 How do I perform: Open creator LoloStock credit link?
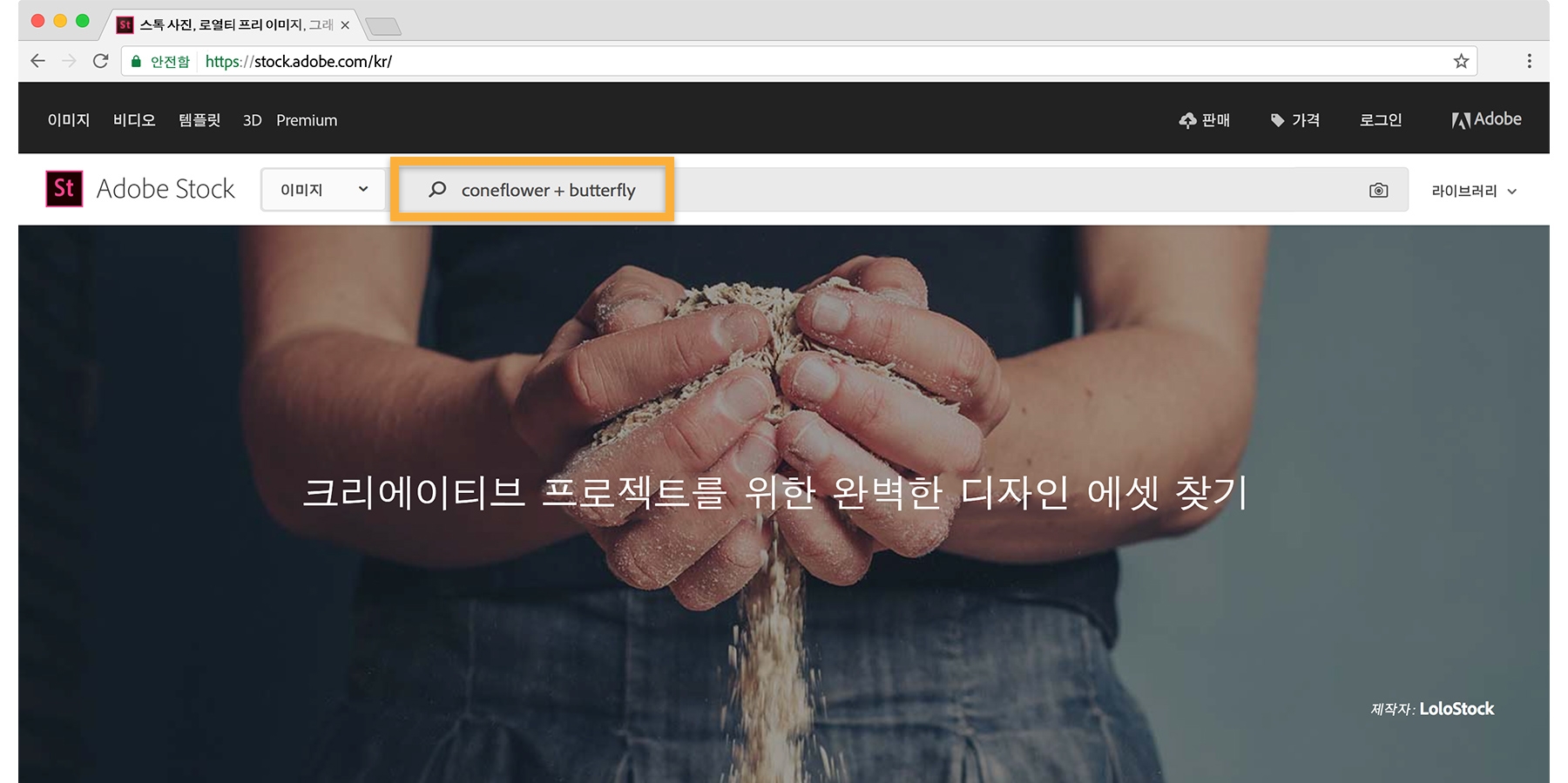[1456, 709]
